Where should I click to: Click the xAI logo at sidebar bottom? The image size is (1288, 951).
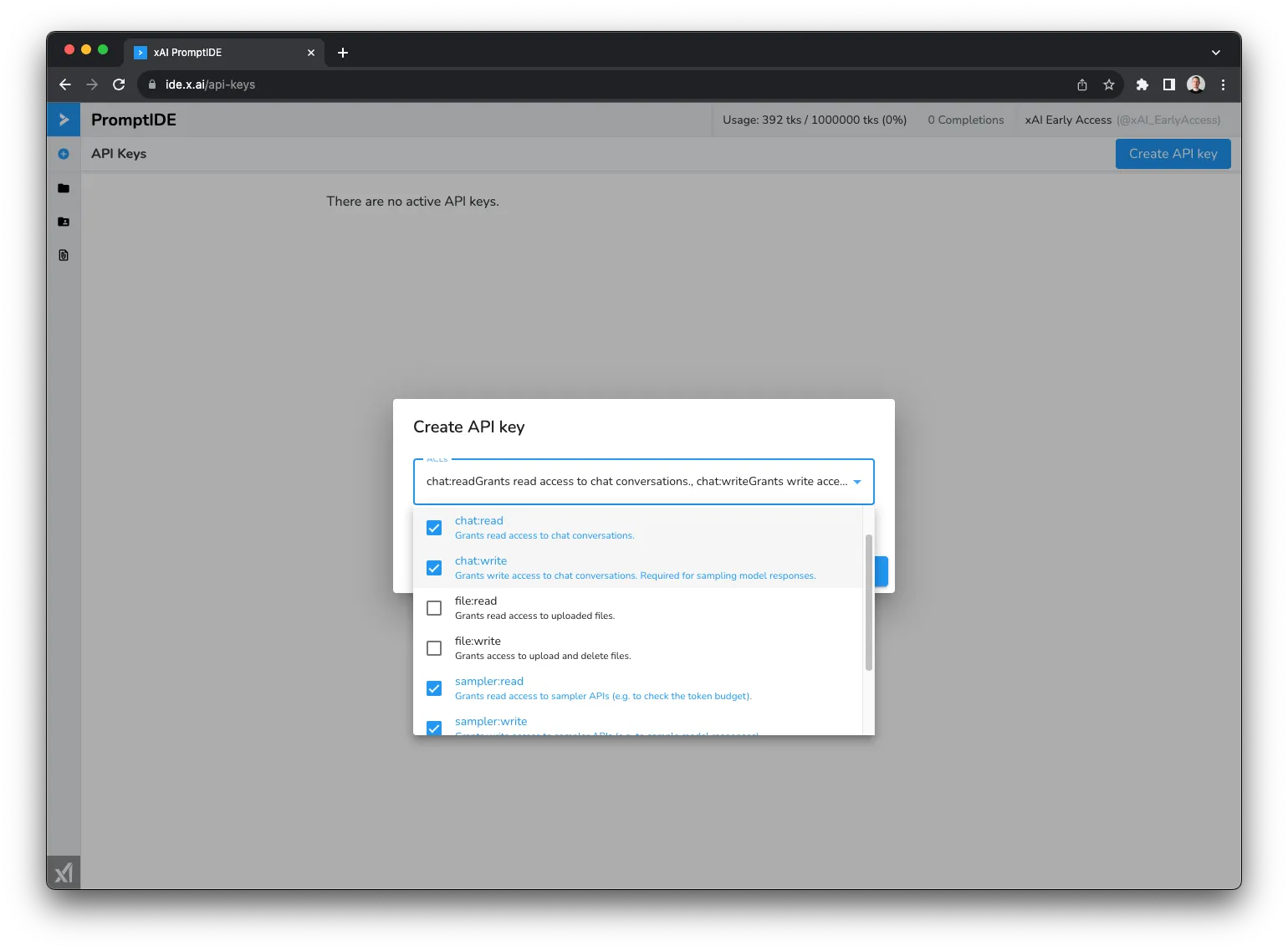click(x=64, y=873)
